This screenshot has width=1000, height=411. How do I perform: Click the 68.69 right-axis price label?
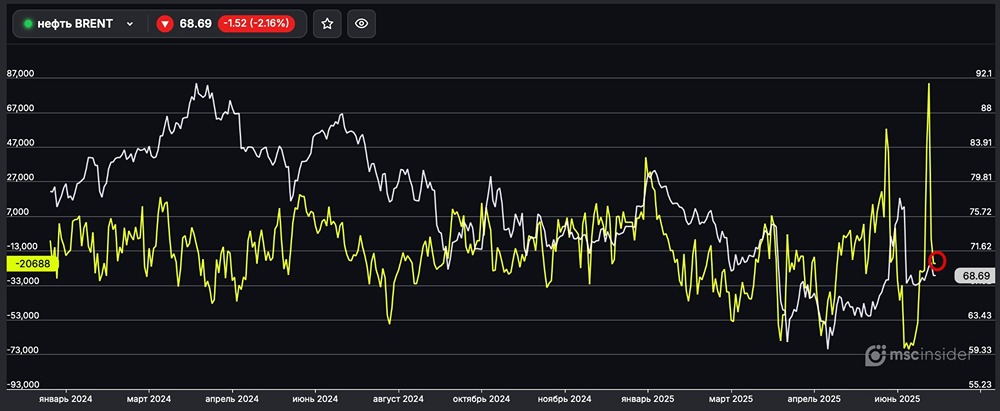pyautogui.click(x=976, y=276)
